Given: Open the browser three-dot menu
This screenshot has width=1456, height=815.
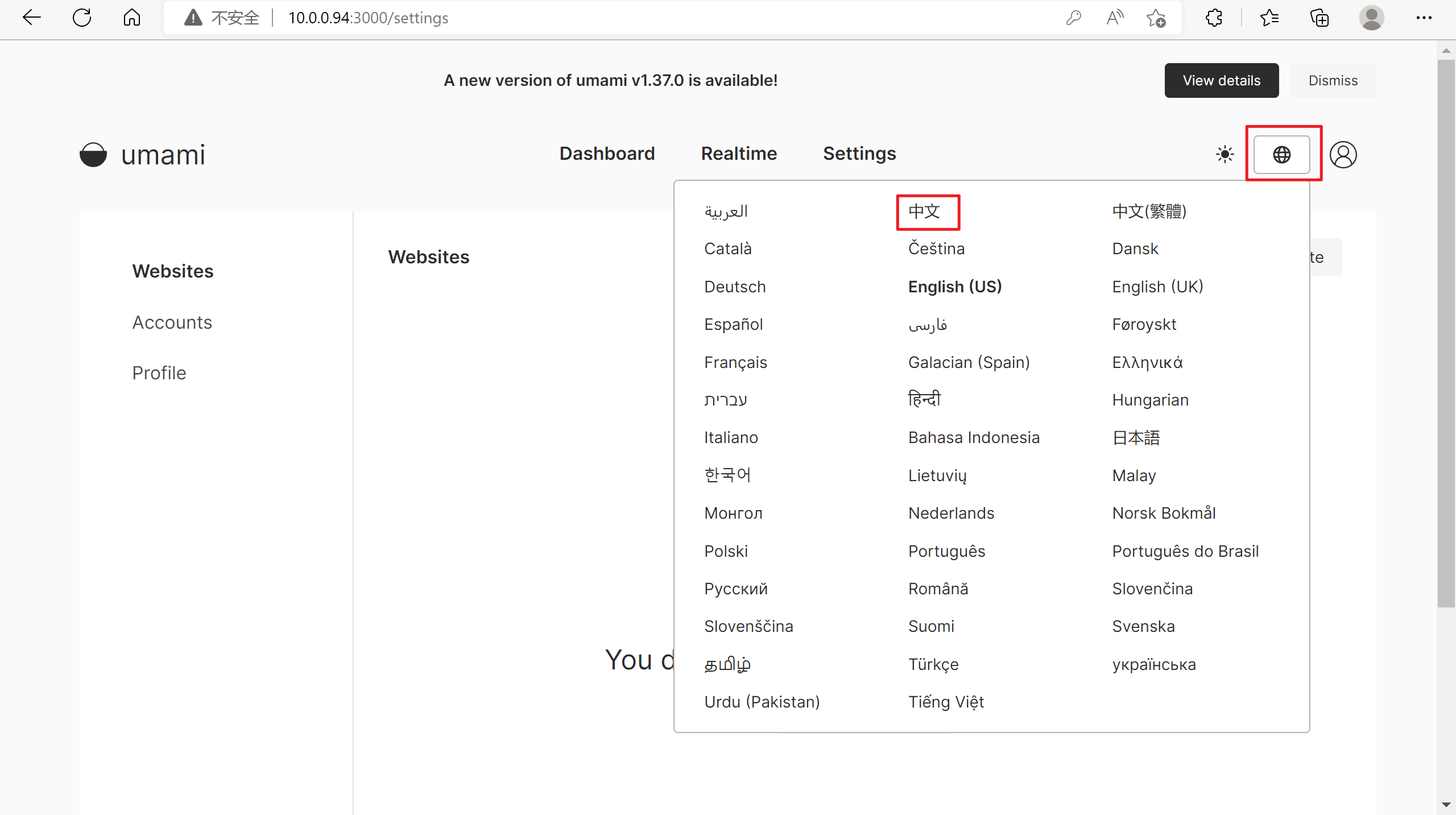Looking at the screenshot, I should pos(1424,18).
